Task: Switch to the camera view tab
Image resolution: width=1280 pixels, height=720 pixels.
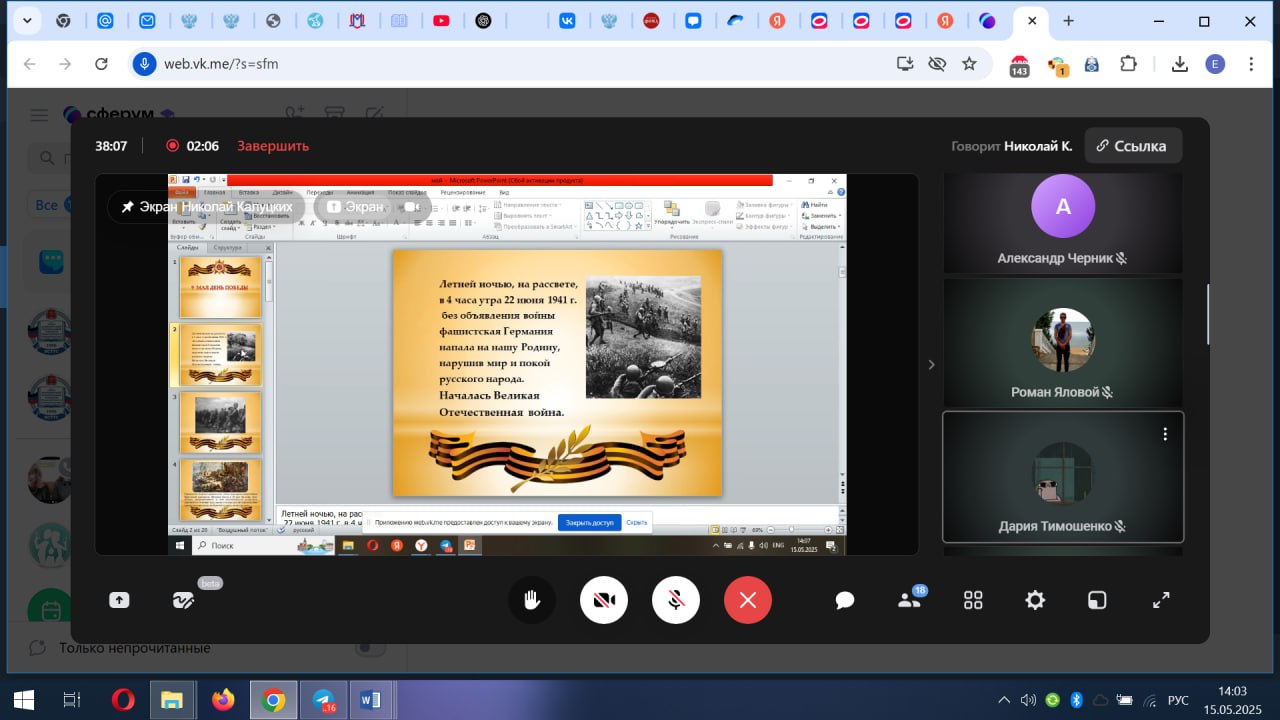Action: pos(410,207)
